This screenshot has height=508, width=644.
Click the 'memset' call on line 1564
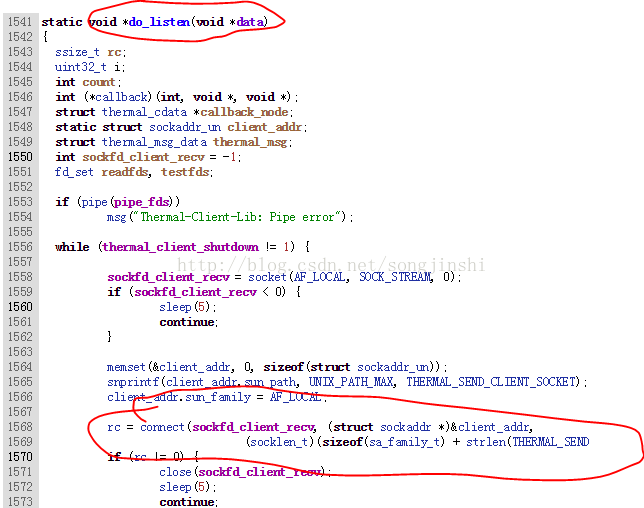tap(126, 367)
